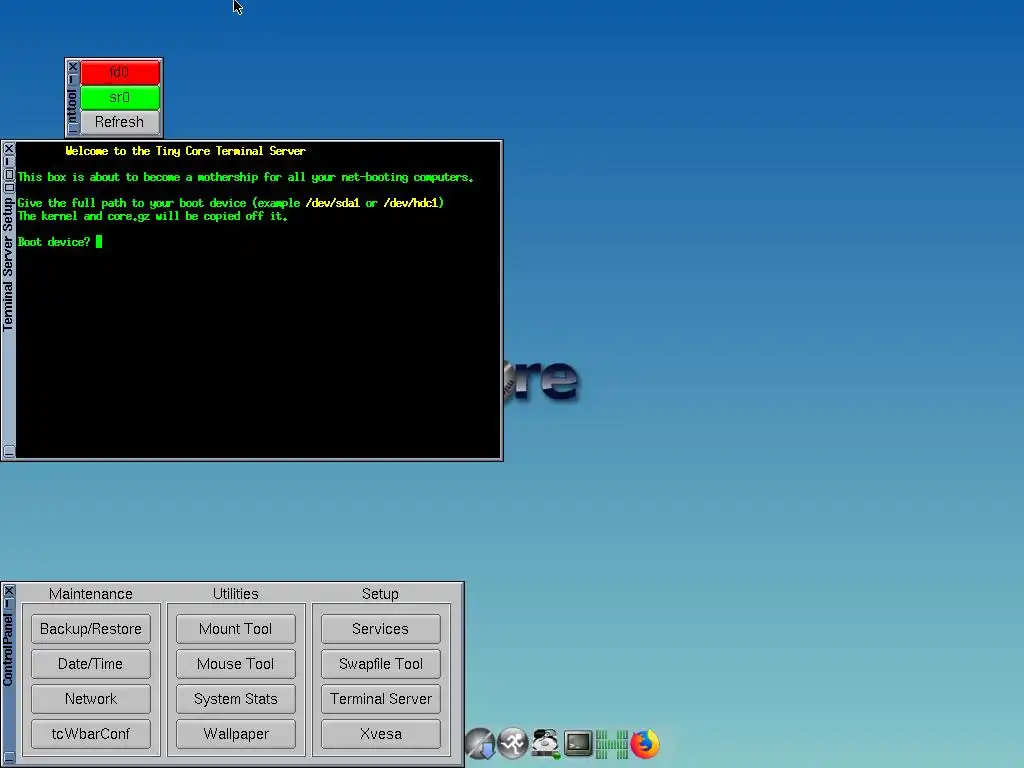The height and width of the screenshot is (768, 1024).
Task: Click the 'Utilities' column heading
Action: pyautogui.click(x=236, y=594)
